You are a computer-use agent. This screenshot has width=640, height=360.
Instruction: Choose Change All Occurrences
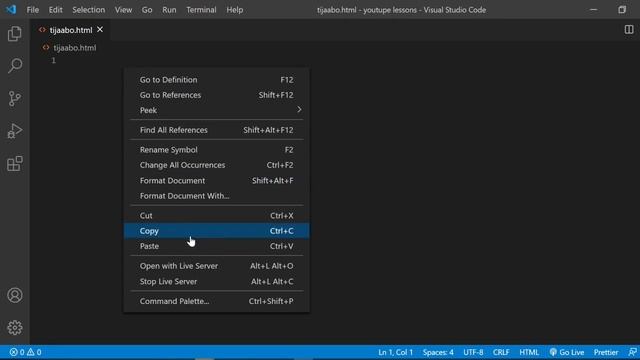[216, 165]
